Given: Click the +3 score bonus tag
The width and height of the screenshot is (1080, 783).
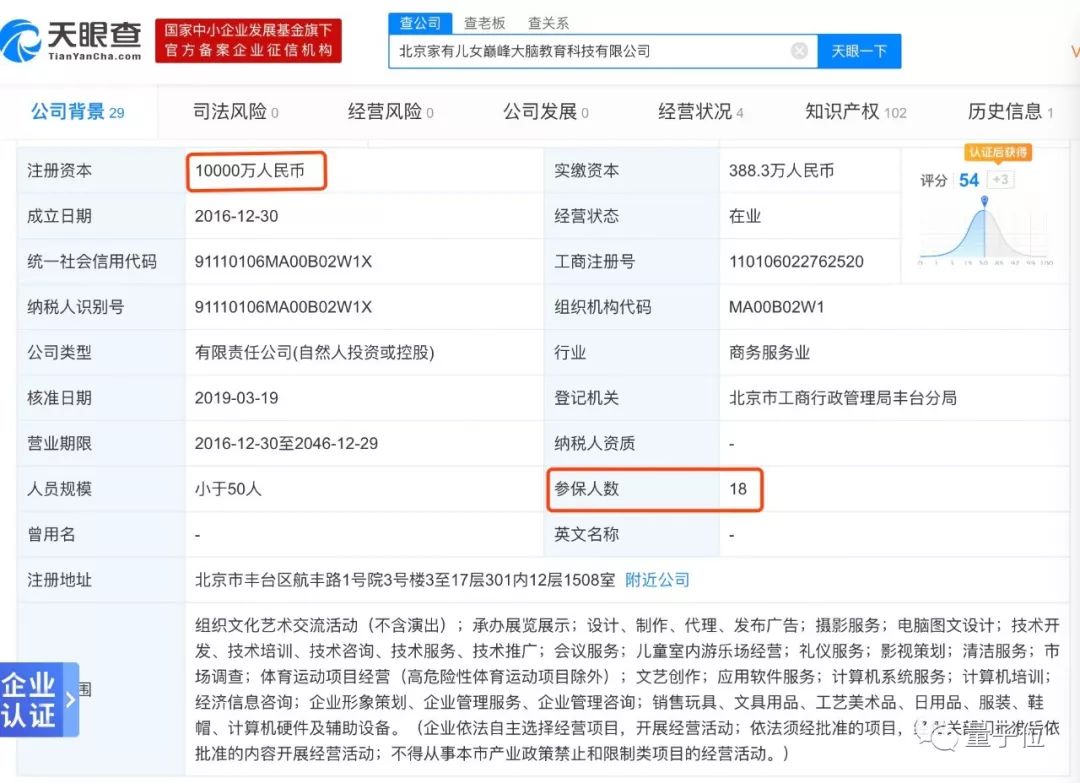Looking at the screenshot, I should [1000, 180].
